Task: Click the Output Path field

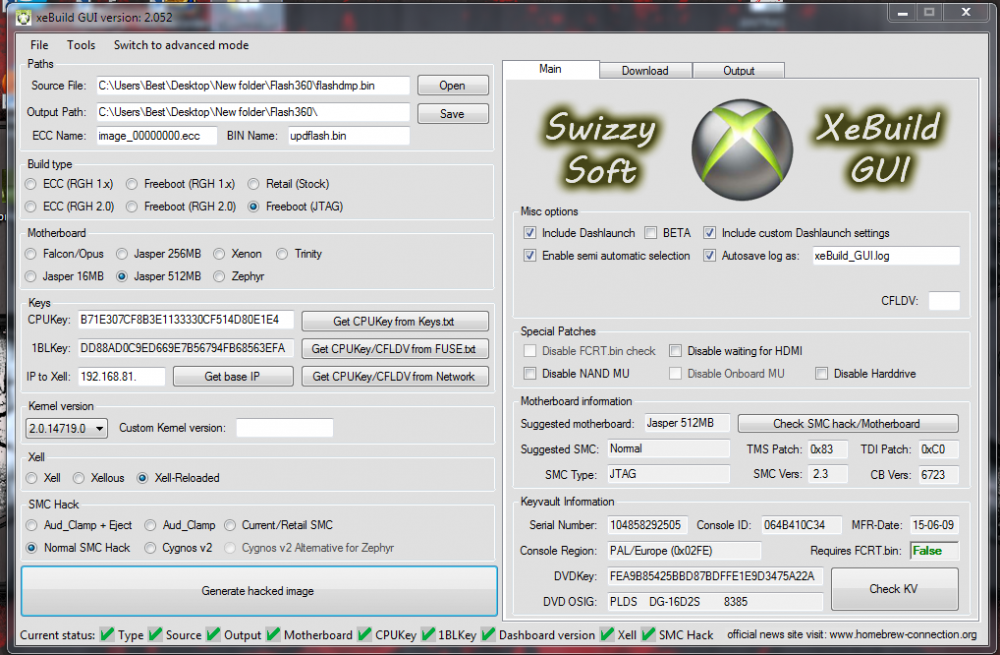Action: (253, 112)
